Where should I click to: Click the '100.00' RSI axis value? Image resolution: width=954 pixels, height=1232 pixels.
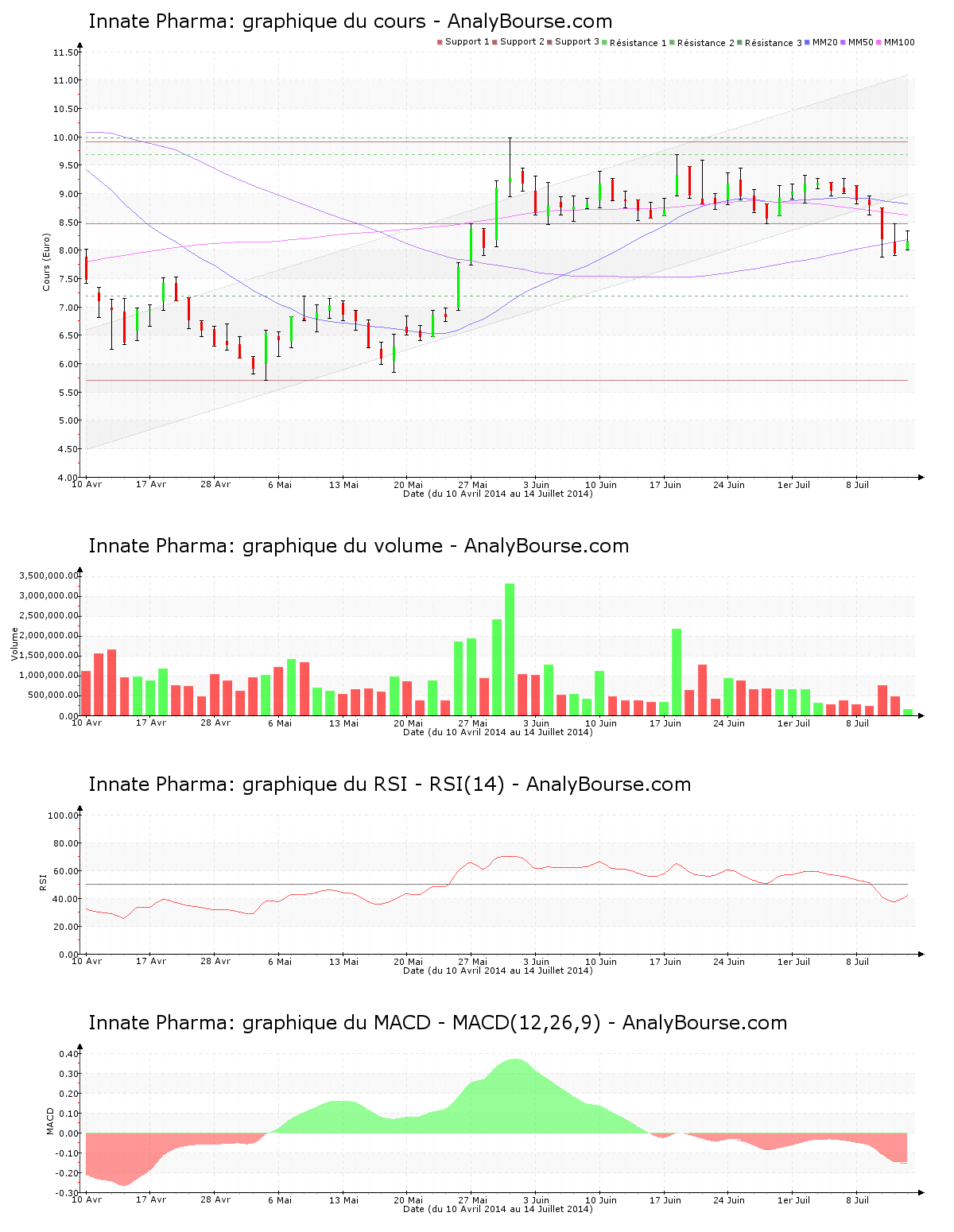point(63,816)
